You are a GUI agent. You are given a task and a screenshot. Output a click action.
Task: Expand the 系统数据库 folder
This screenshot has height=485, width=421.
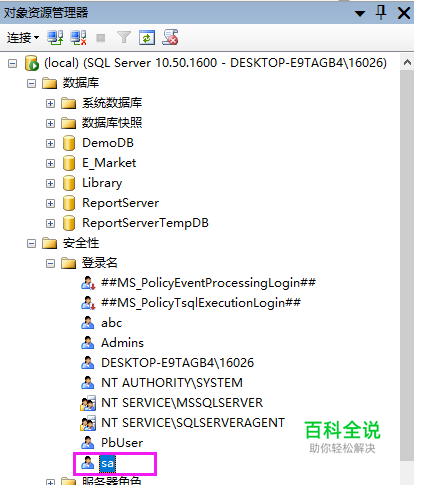click(50, 103)
